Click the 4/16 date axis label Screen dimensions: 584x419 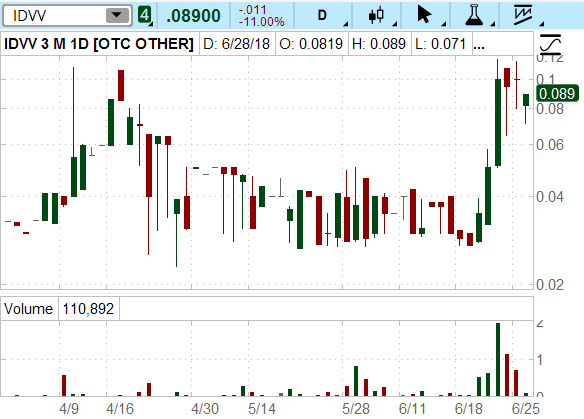(120, 409)
